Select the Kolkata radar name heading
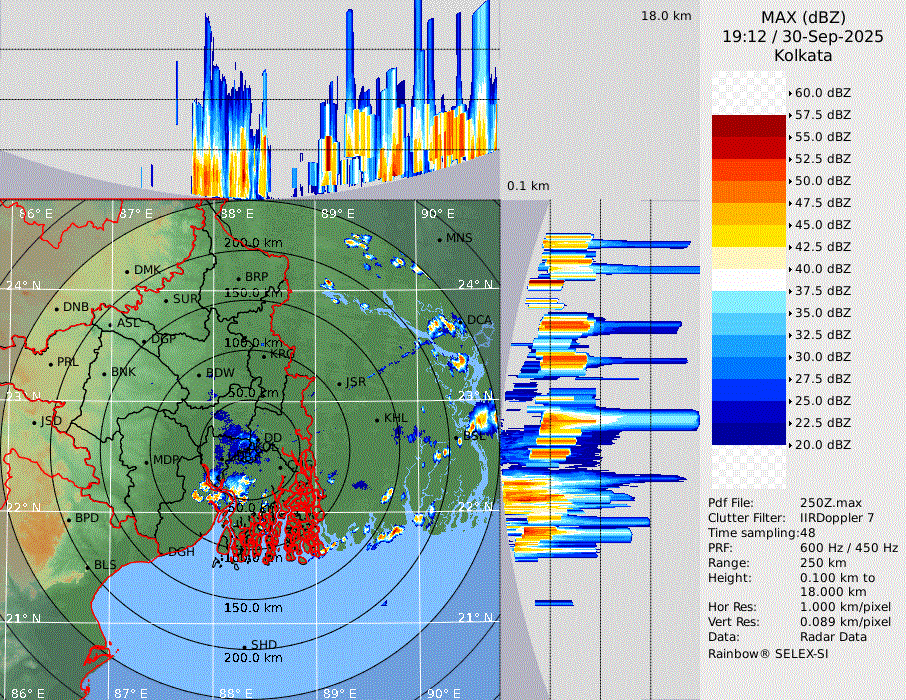Screen dimensions: 906x700 (802, 56)
